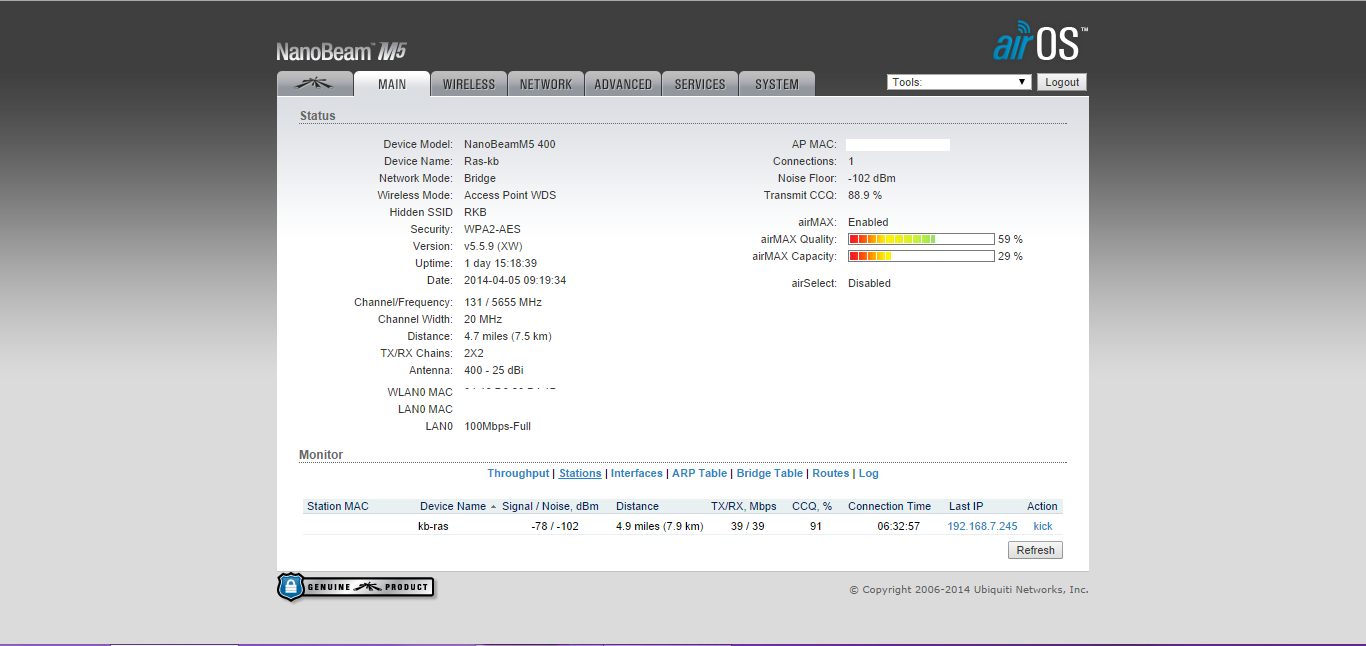The image size is (1366, 646).
Task: Sort by the Station MAC column
Action: (338, 506)
